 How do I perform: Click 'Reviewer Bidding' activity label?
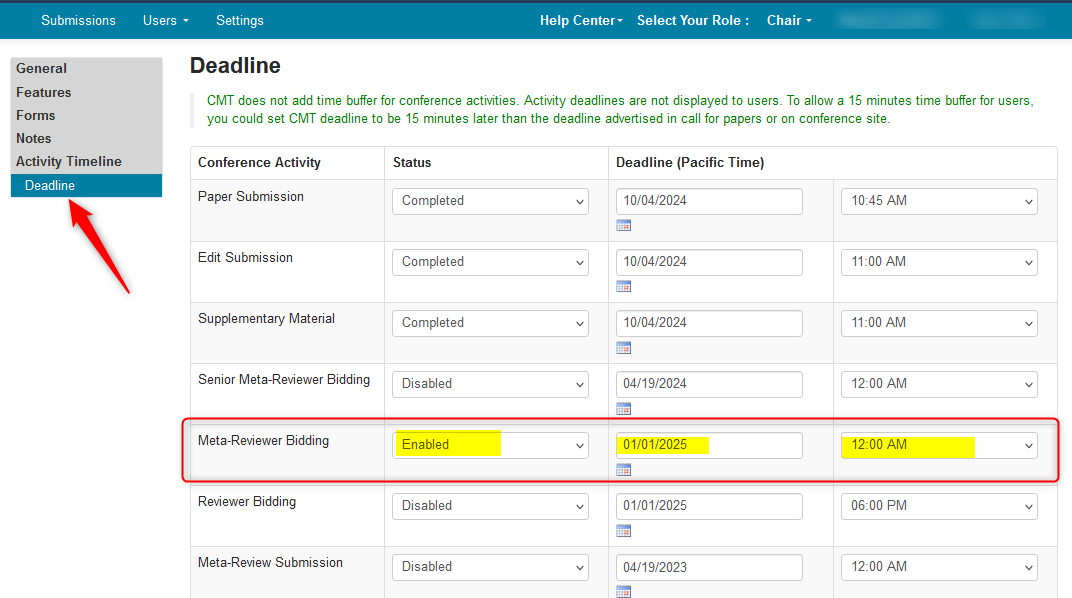point(247,502)
